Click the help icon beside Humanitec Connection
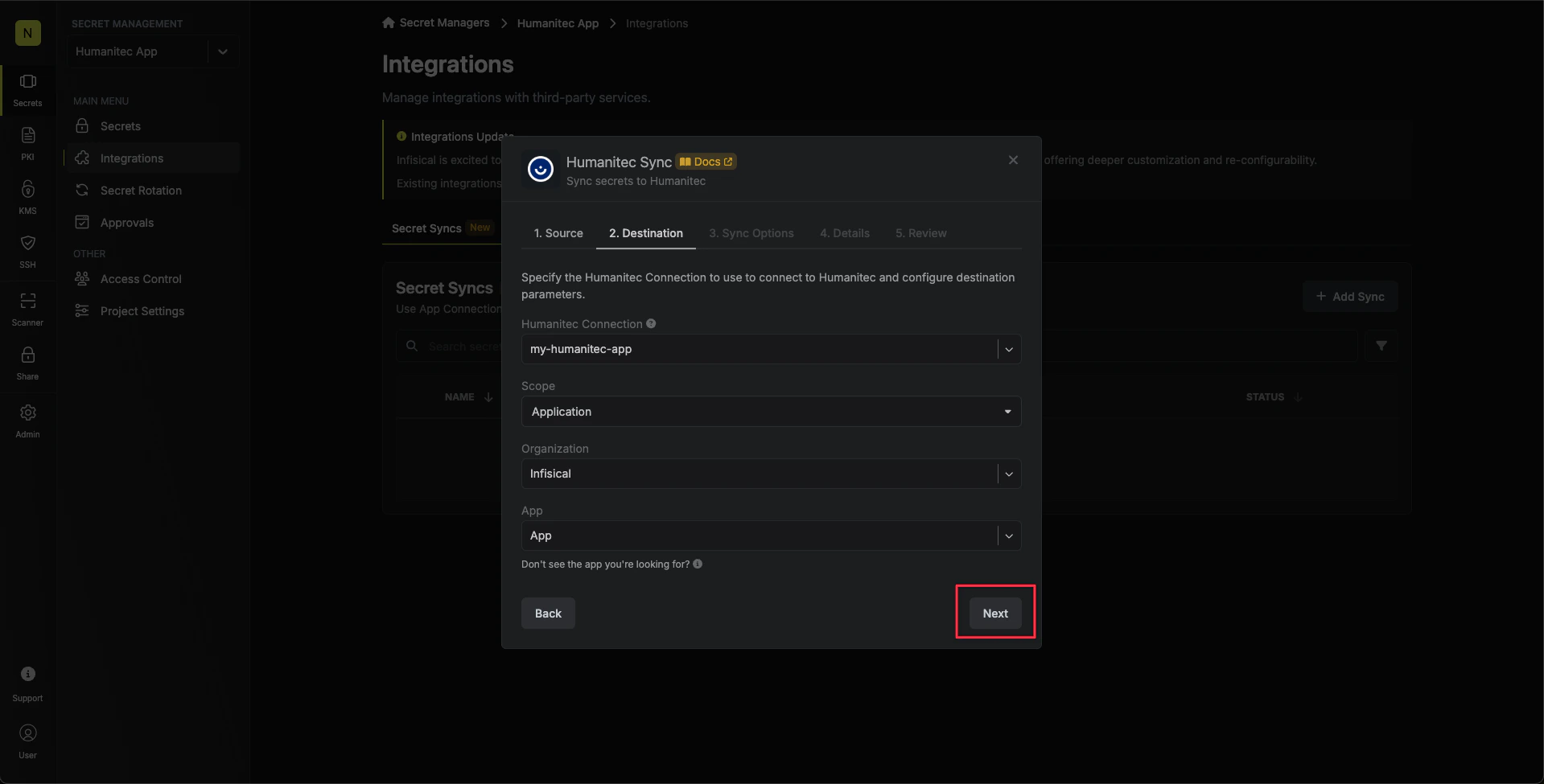This screenshot has height=784, width=1544. click(651, 324)
